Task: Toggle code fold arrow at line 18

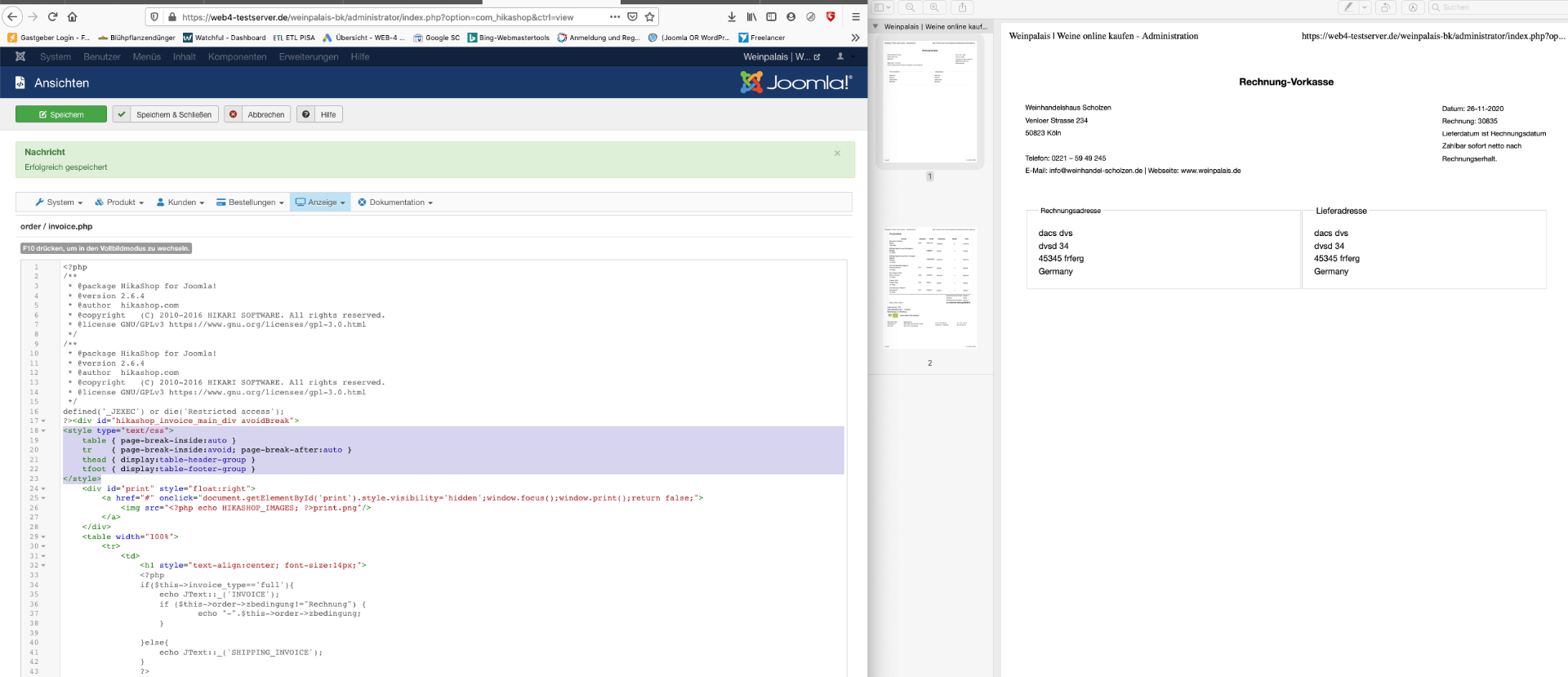Action: (x=43, y=430)
